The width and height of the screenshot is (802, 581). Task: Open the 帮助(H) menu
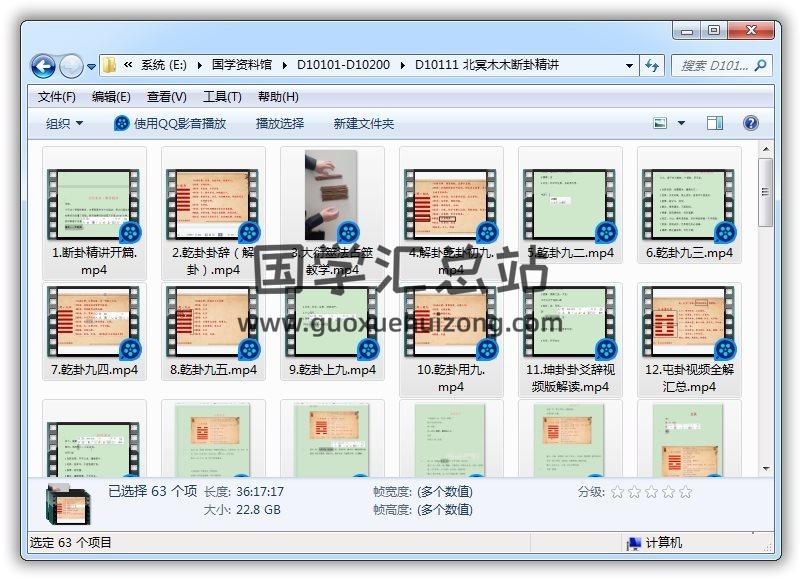(278, 97)
